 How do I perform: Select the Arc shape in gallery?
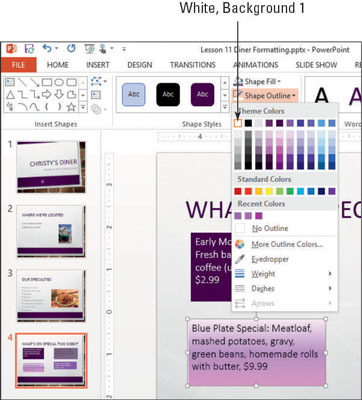pos(22,107)
